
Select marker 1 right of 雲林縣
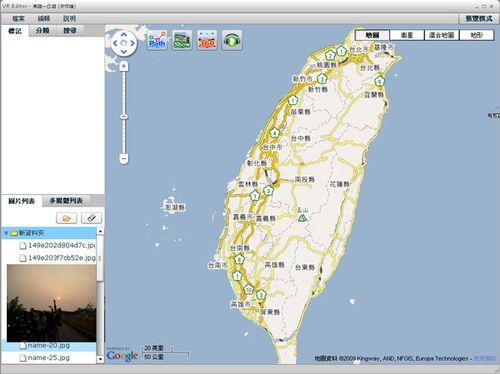tap(255, 196)
